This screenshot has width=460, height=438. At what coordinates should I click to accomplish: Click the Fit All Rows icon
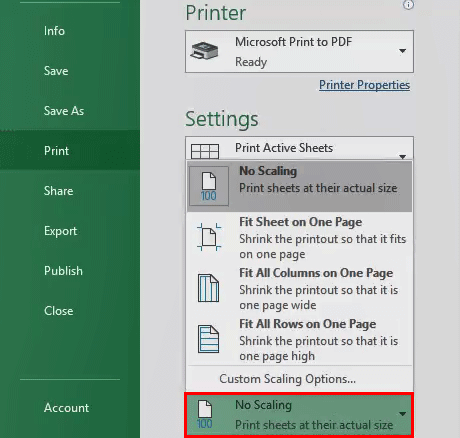click(x=209, y=339)
